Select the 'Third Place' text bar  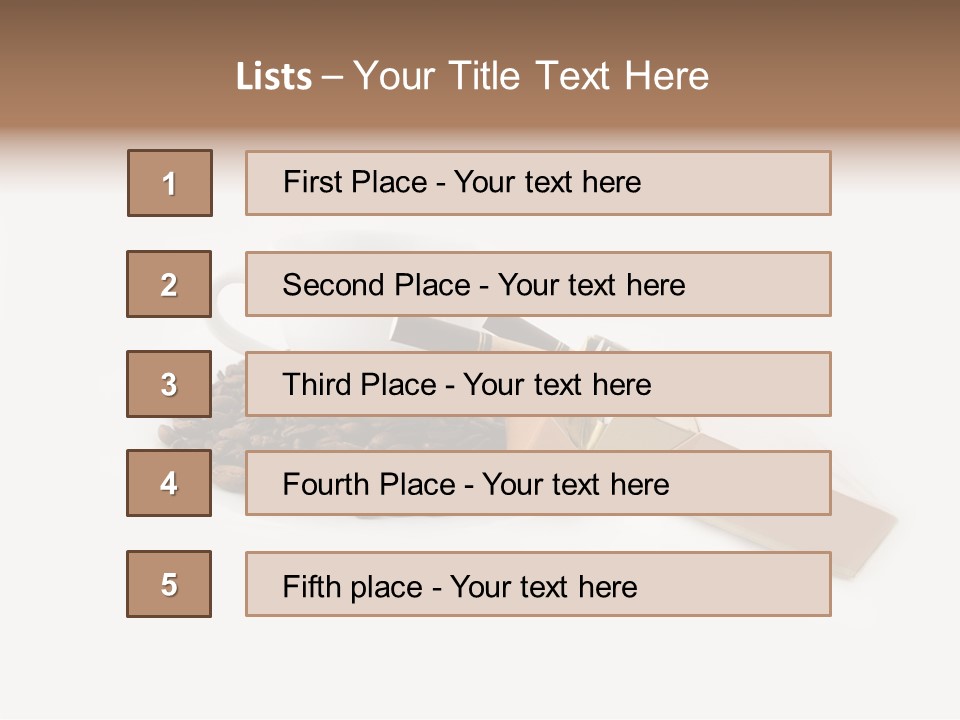(x=538, y=384)
